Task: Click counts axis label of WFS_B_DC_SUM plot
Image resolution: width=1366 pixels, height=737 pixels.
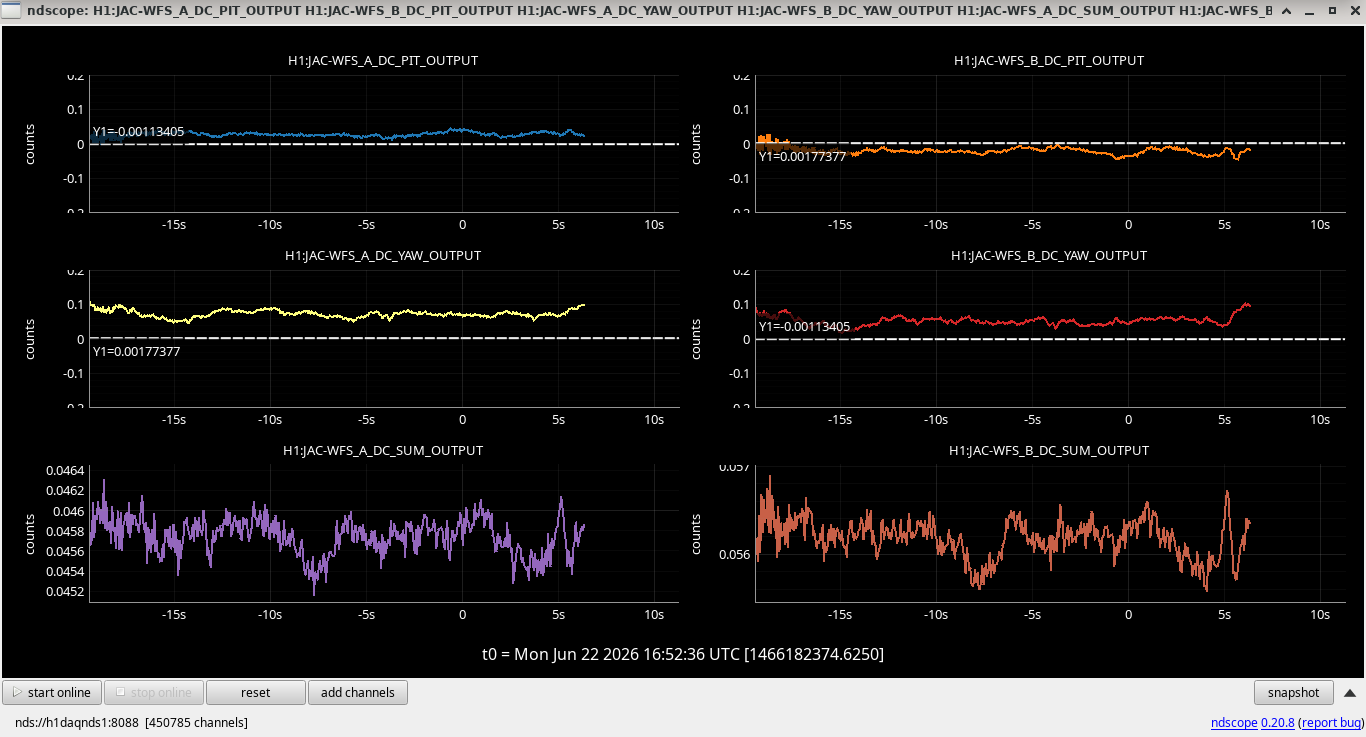Action: pyautogui.click(x=696, y=533)
